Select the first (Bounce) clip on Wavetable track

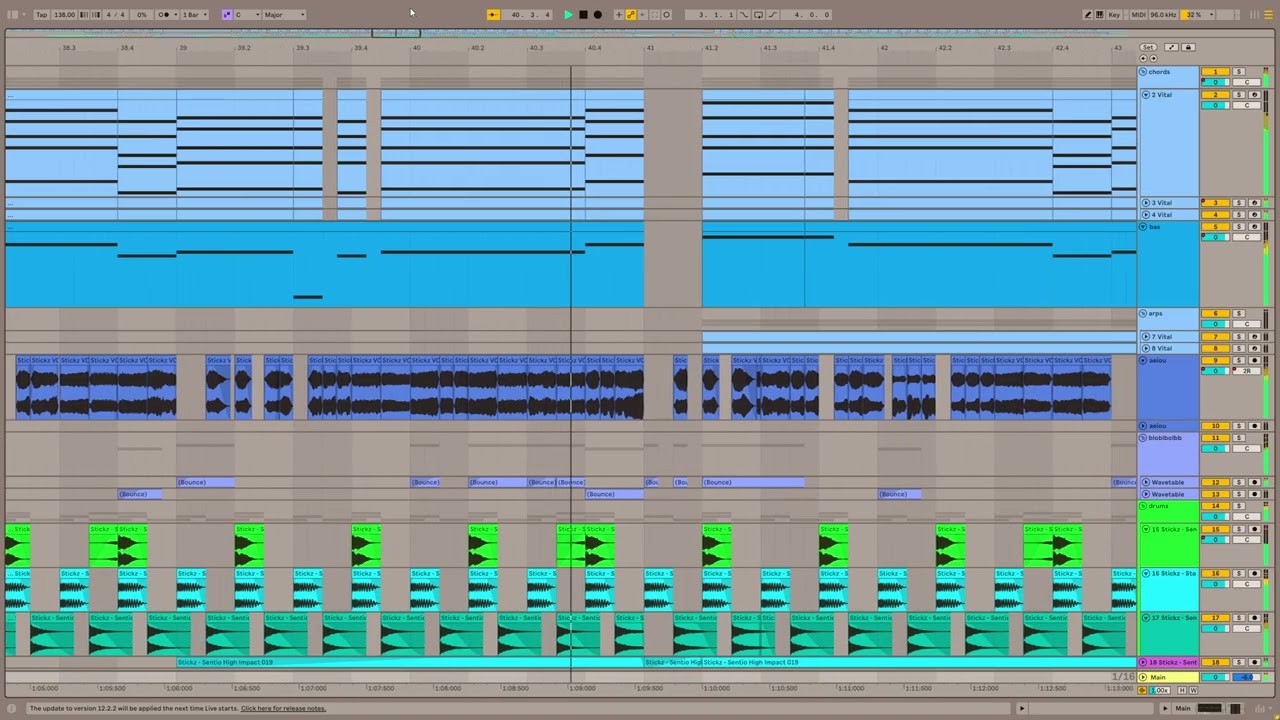click(206, 482)
